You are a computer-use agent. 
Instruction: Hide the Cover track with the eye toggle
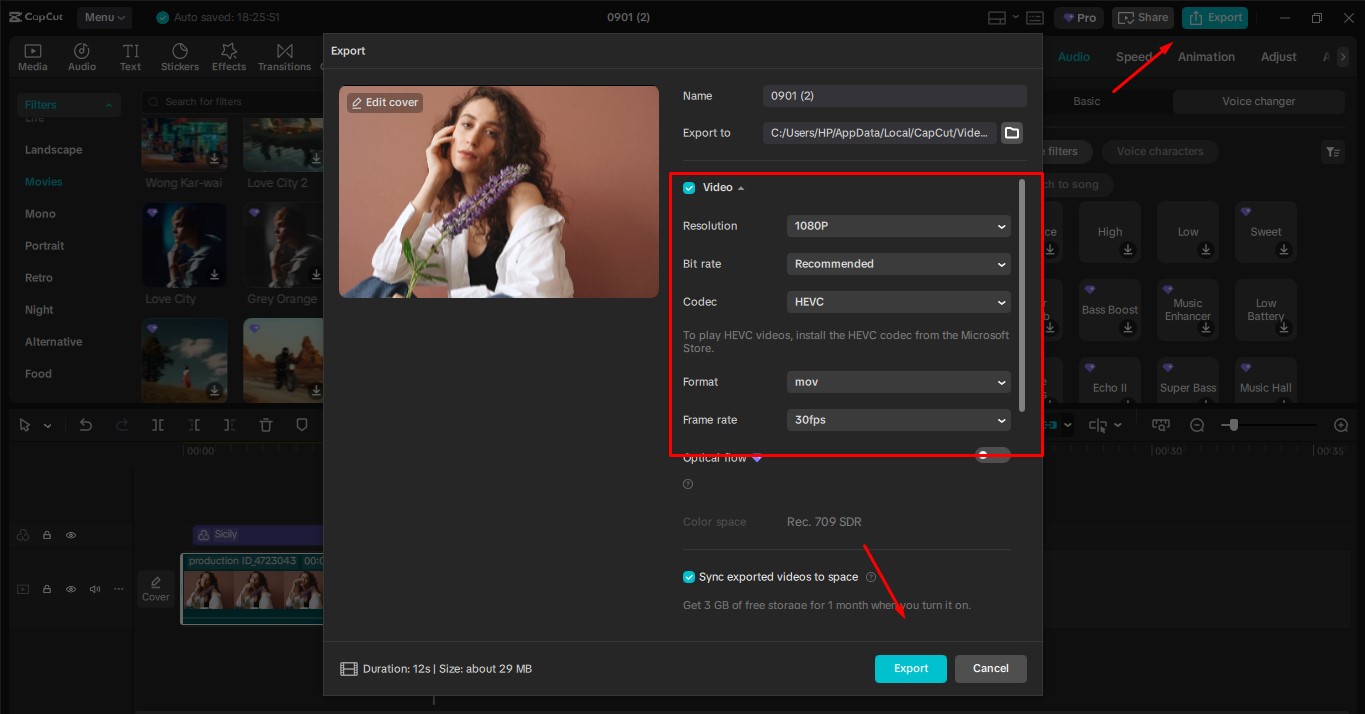[x=70, y=589]
